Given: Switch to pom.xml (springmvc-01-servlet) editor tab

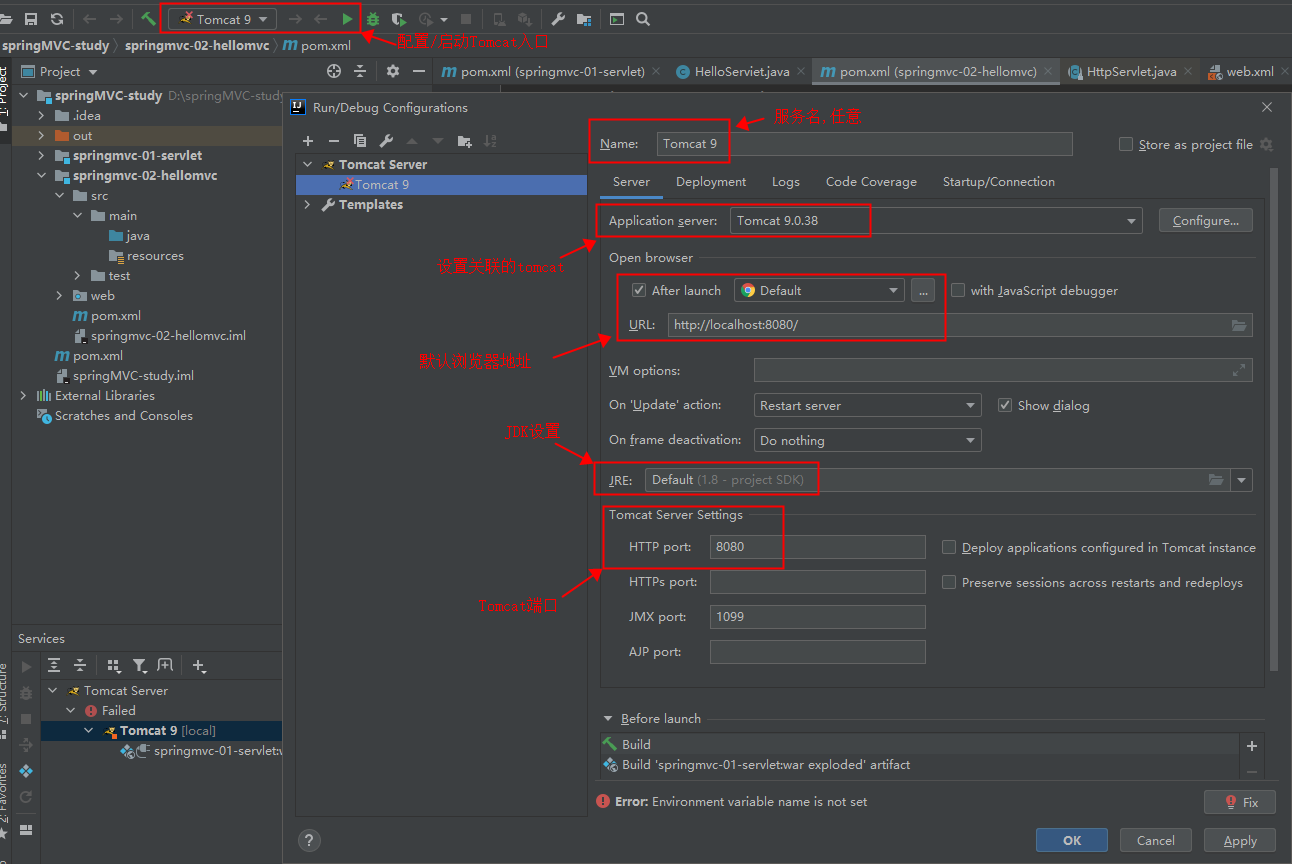Looking at the screenshot, I should point(552,72).
